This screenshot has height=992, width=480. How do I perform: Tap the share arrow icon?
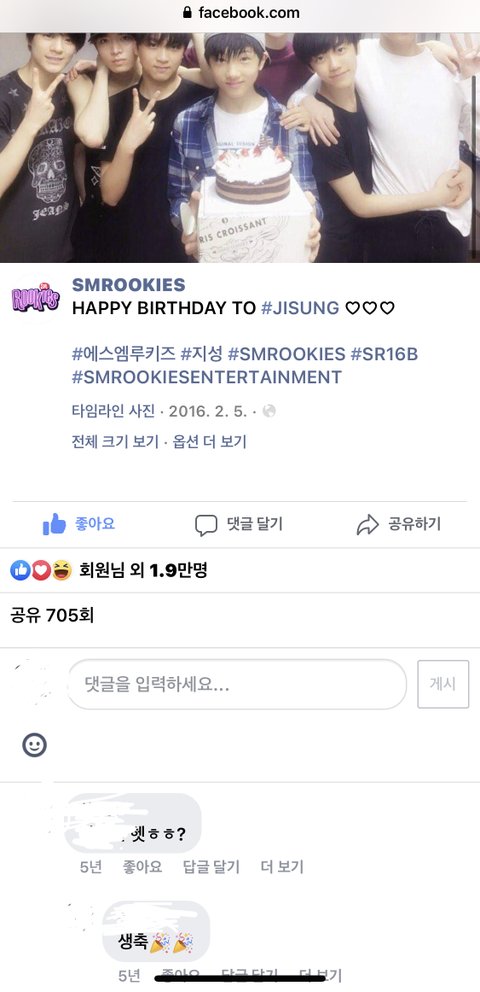click(367, 524)
